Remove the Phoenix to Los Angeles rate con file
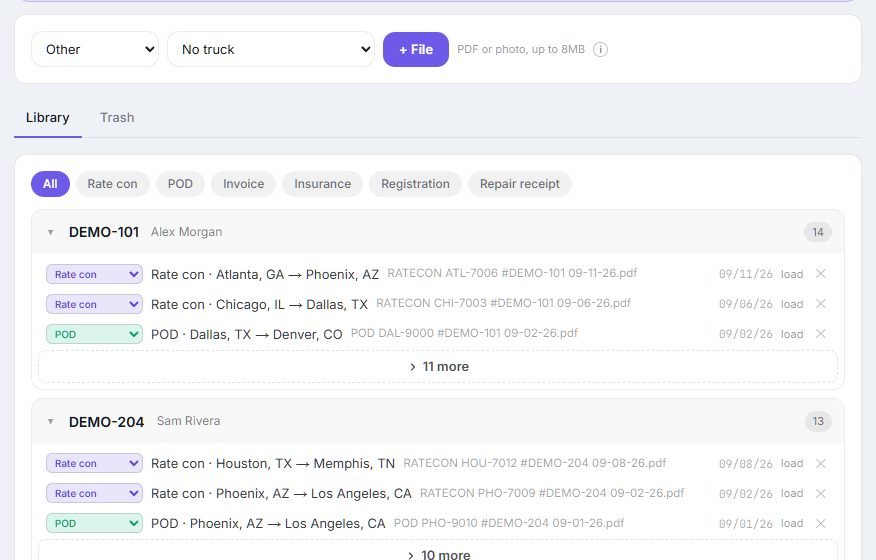 [x=820, y=493]
